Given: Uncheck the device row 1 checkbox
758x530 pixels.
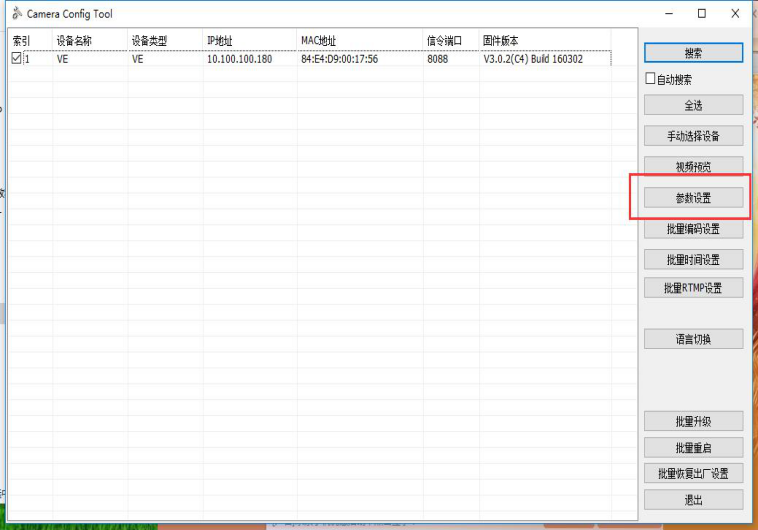Looking at the screenshot, I should (16, 59).
